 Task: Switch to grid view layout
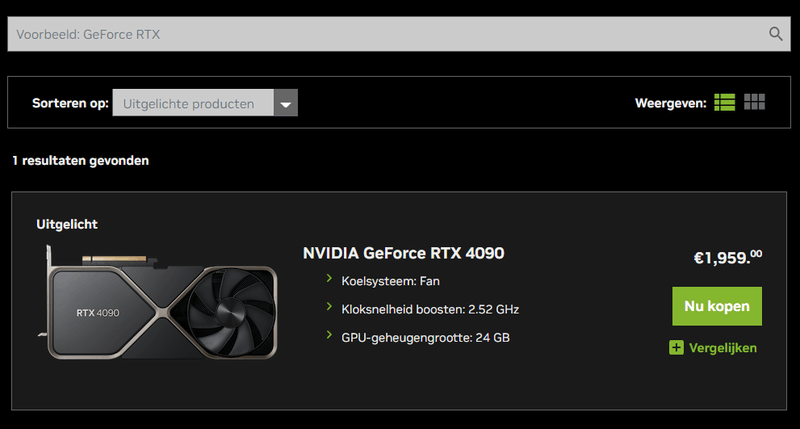click(755, 102)
